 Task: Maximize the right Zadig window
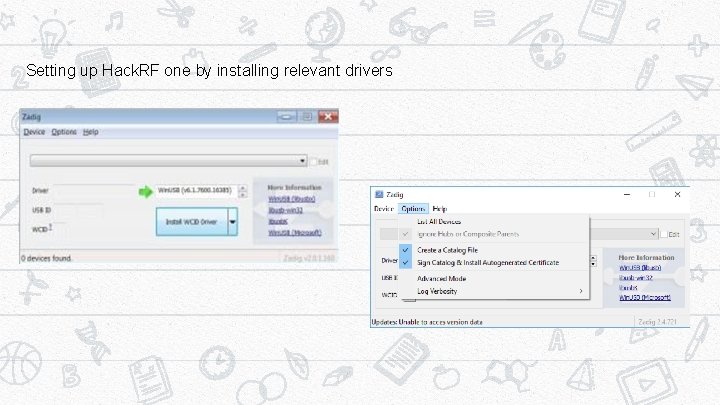pos(652,195)
